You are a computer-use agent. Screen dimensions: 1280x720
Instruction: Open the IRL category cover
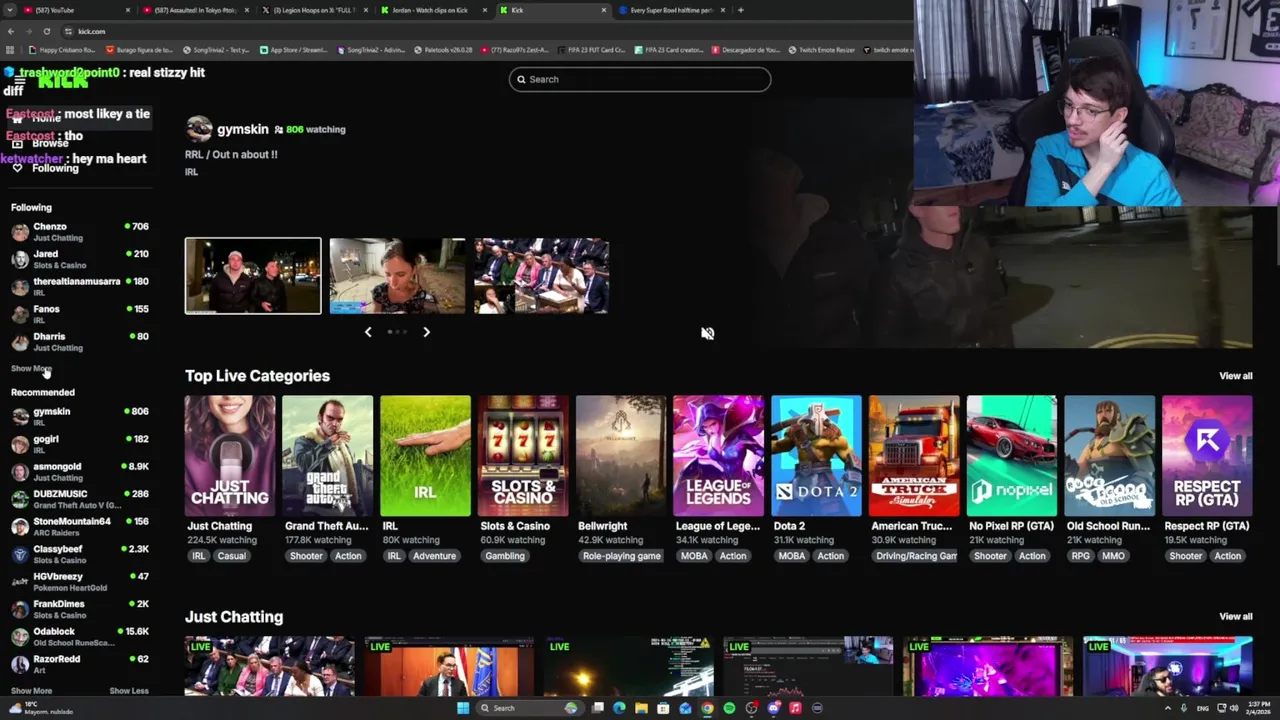click(x=425, y=456)
